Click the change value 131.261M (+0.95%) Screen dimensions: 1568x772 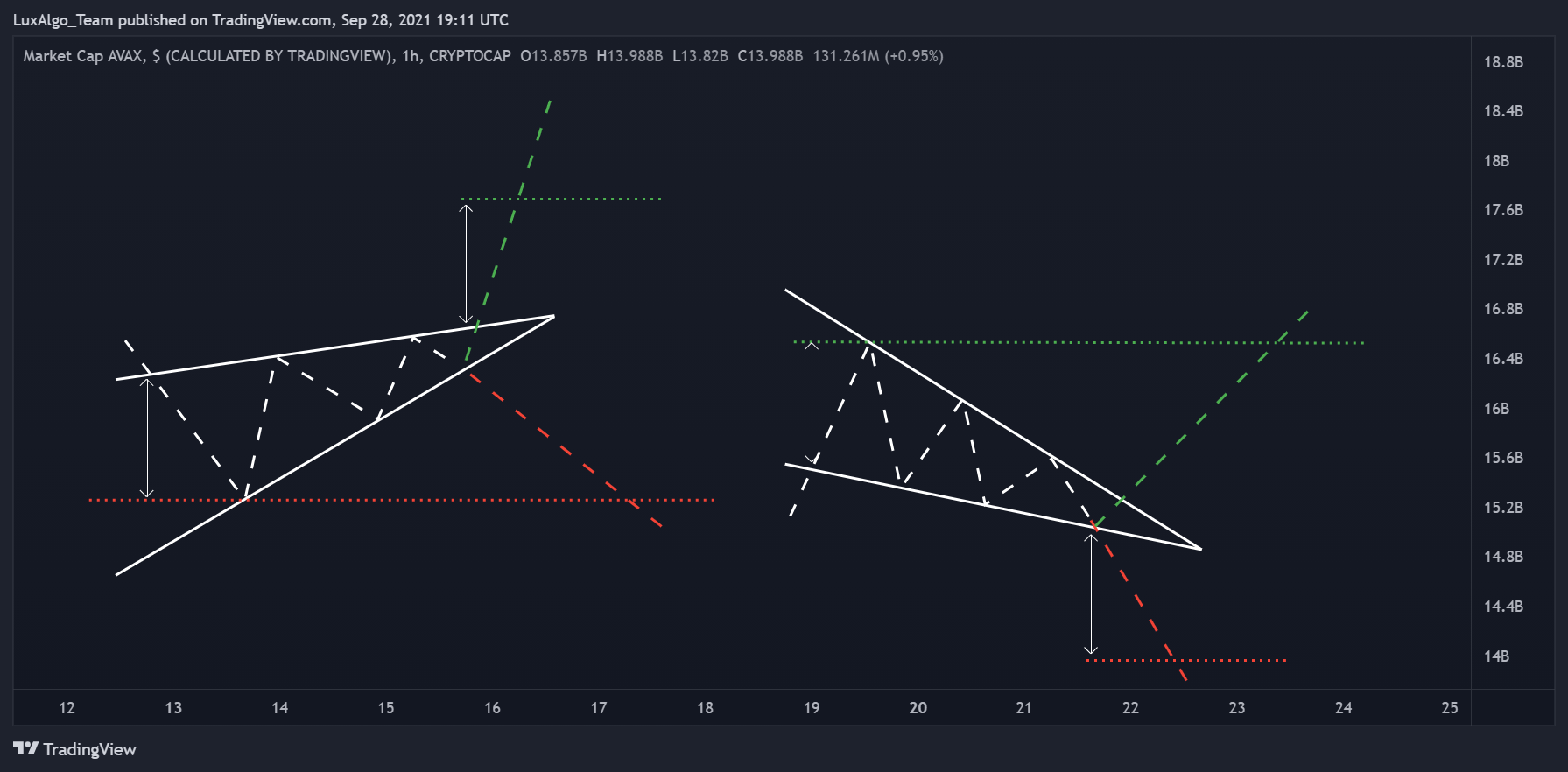(878, 56)
